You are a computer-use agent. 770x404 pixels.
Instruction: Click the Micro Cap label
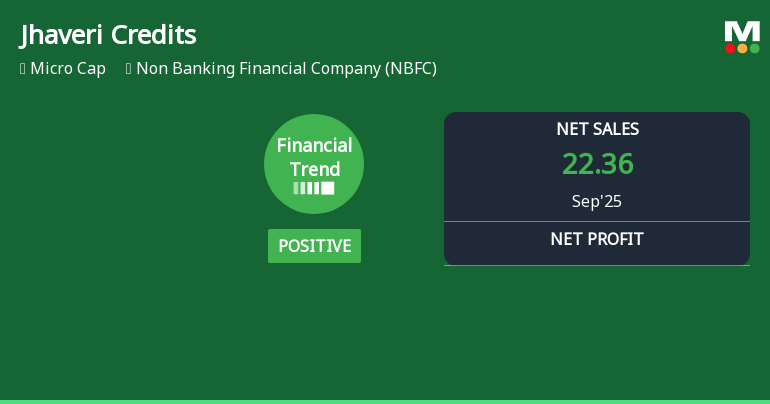[x=68, y=69]
